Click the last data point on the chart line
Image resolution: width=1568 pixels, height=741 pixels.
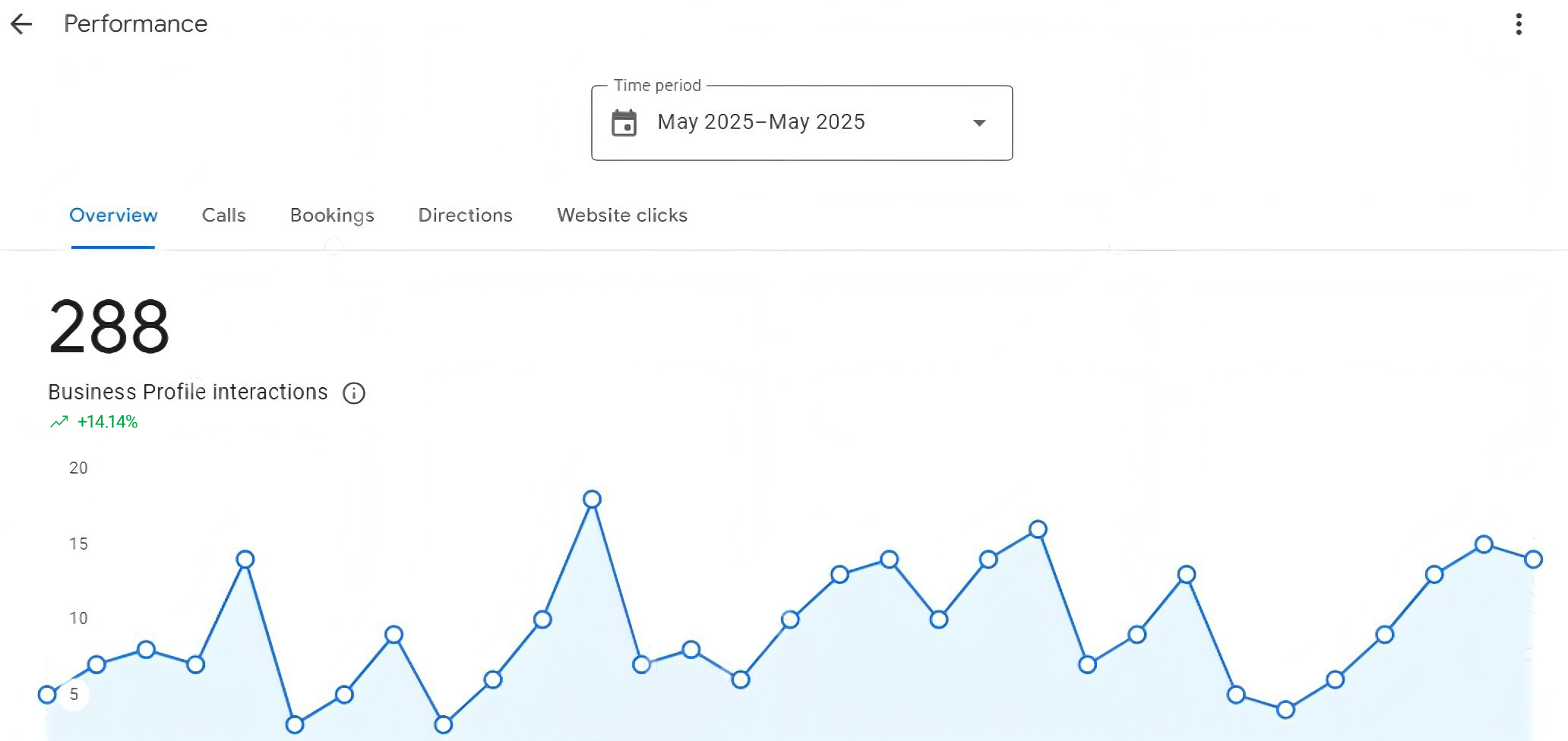pos(1533,560)
